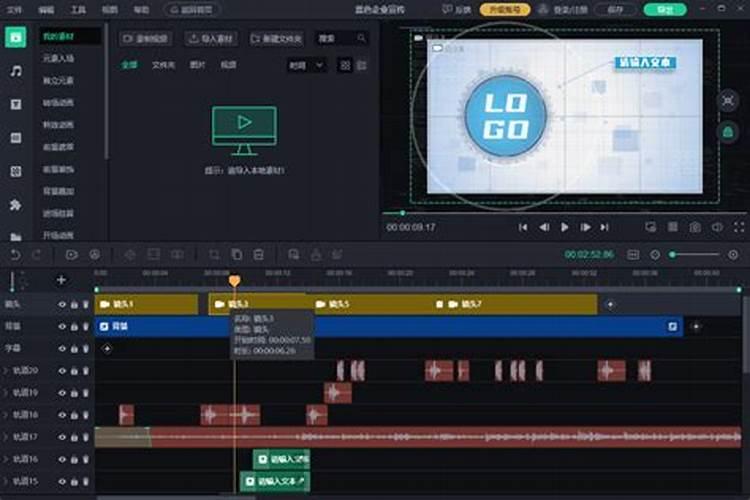Expand the 轨道17 track row

[x=6, y=437]
